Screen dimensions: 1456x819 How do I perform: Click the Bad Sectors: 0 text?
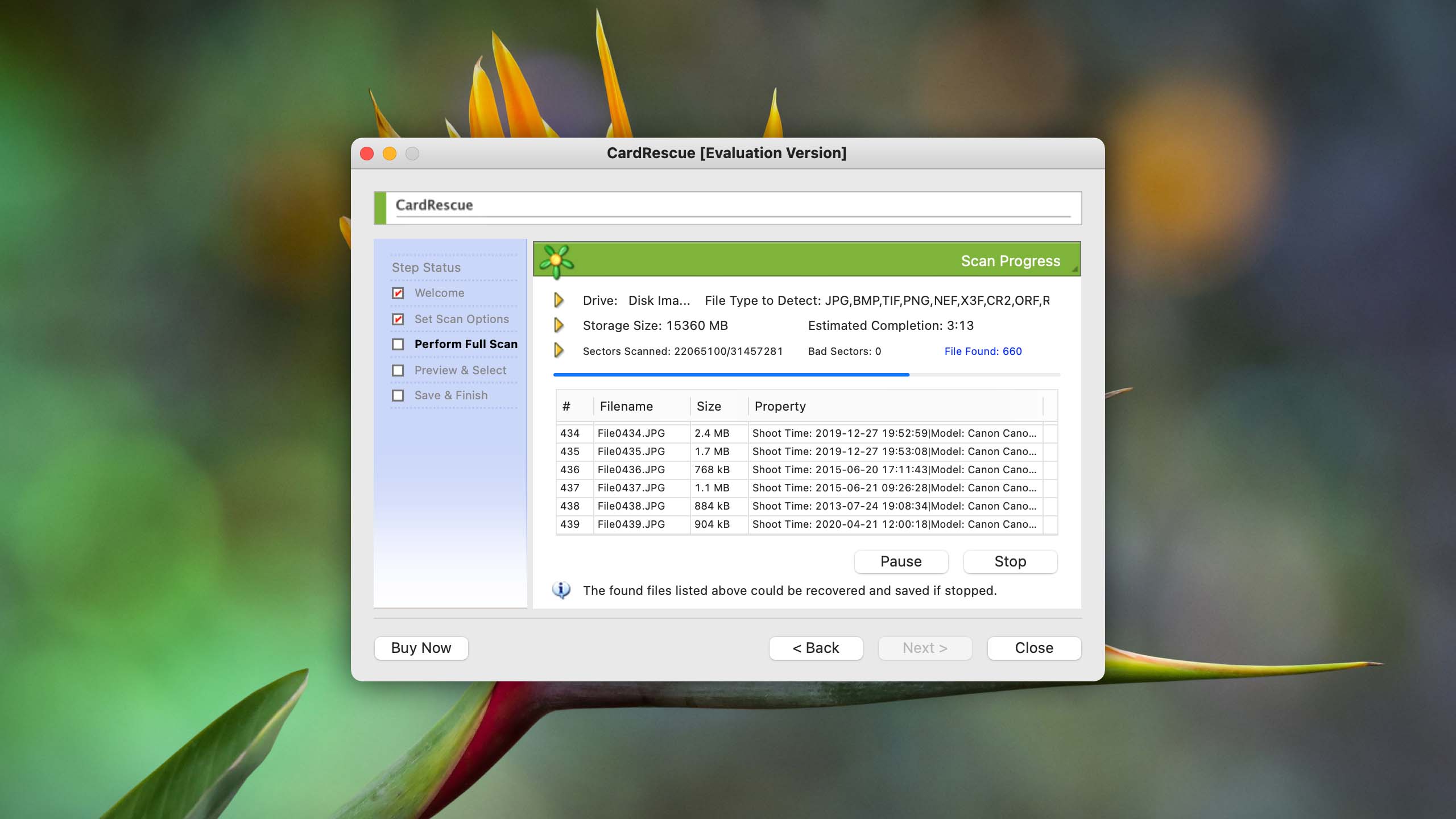pyautogui.click(x=845, y=351)
